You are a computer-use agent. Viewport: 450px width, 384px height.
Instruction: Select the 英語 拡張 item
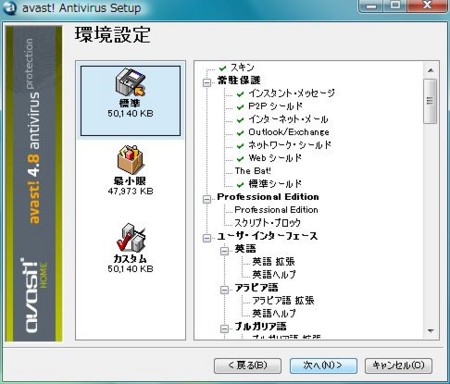click(273, 262)
